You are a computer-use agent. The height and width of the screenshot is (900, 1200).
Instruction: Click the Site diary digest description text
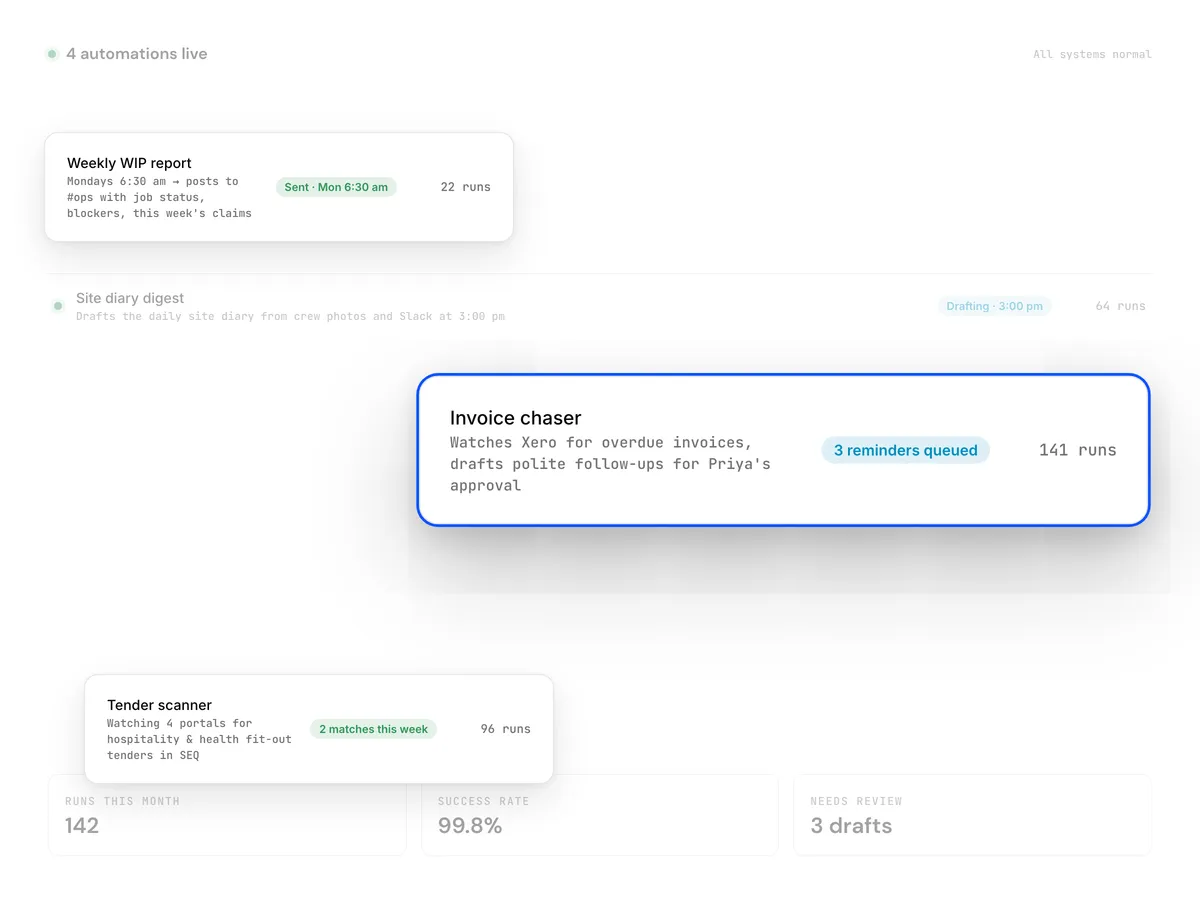point(290,316)
